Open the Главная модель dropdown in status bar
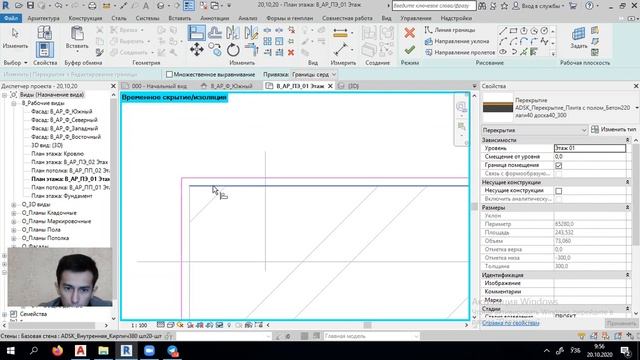Image resolution: width=640 pixels, height=360 pixels. point(371,336)
